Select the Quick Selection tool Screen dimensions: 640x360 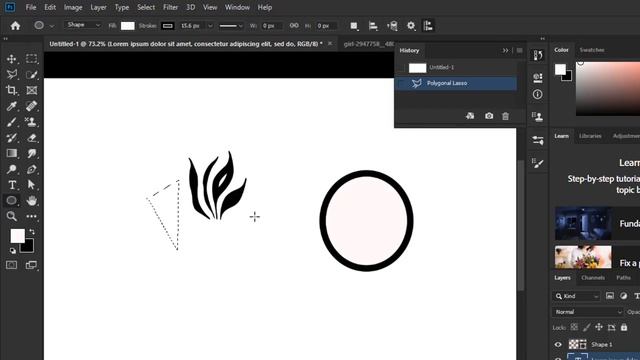coord(31,74)
